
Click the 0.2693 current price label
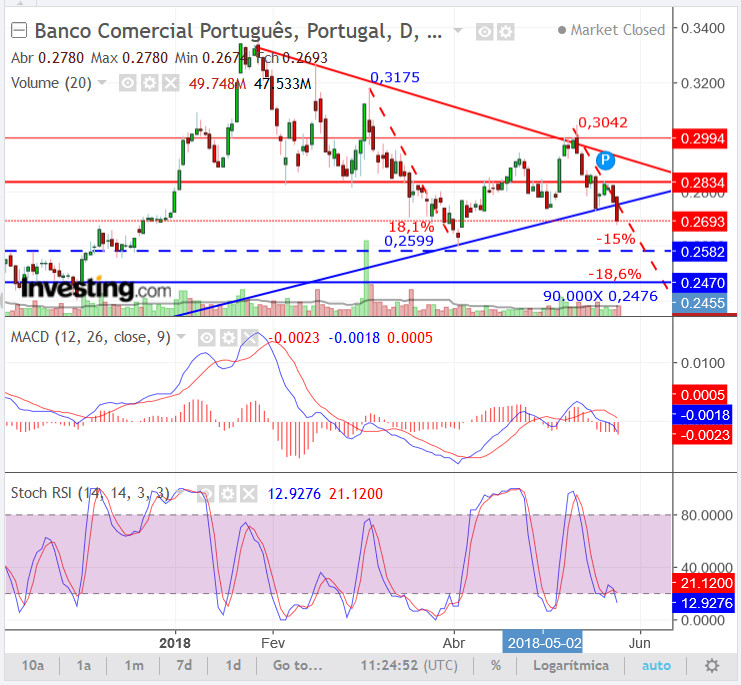click(700, 221)
